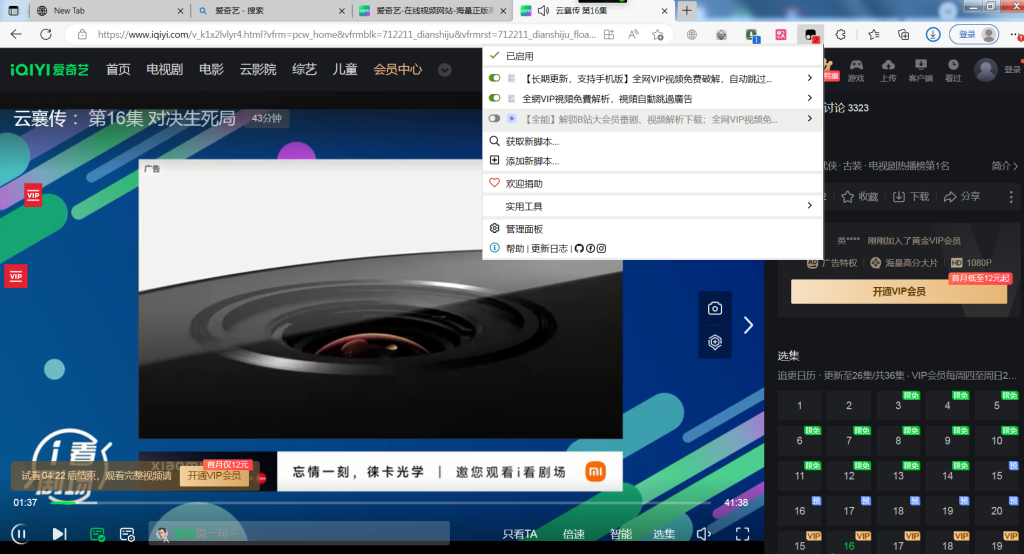Click the 开通VIP会员 button in sidebar
The height and width of the screenshot is (554, 1024).
(x=899, y=291)
